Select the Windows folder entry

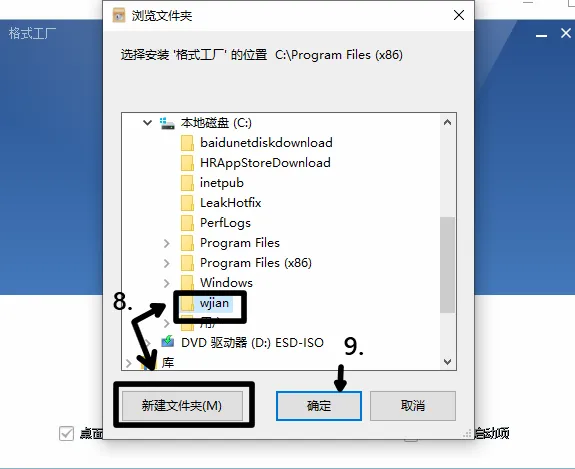point(226,283)
